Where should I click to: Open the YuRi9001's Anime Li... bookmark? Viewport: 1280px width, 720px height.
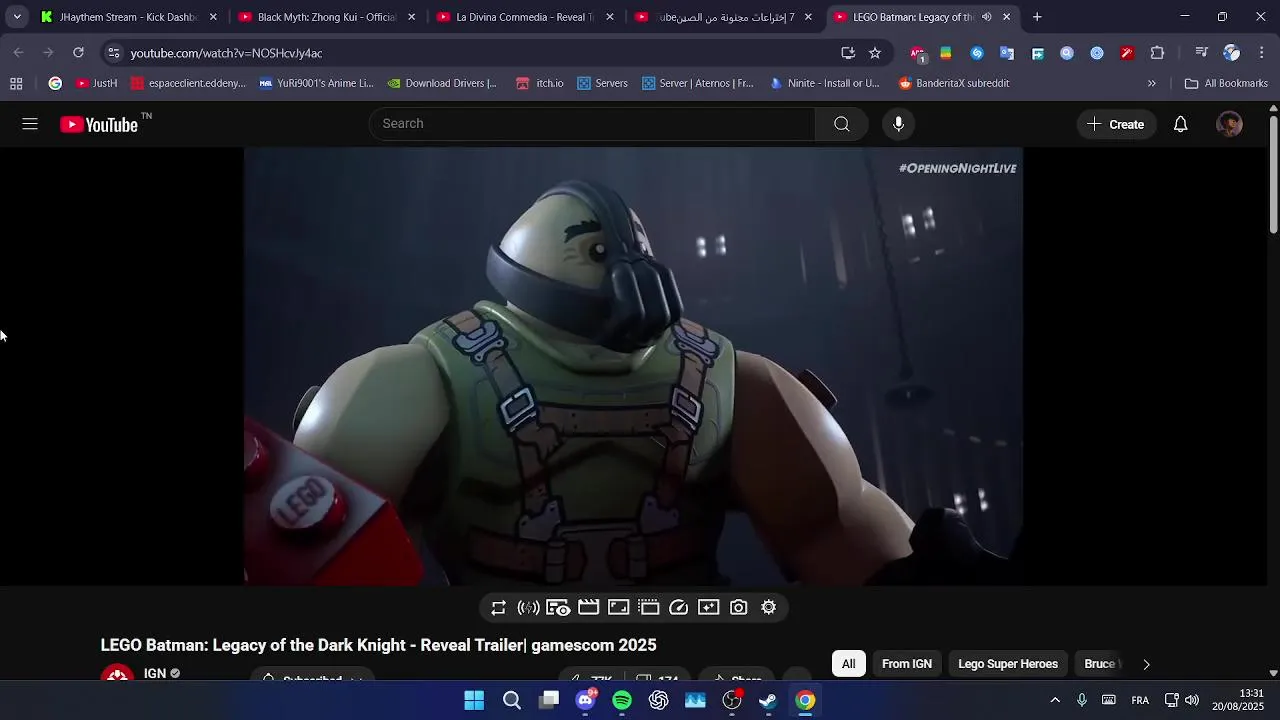[316, 84]
